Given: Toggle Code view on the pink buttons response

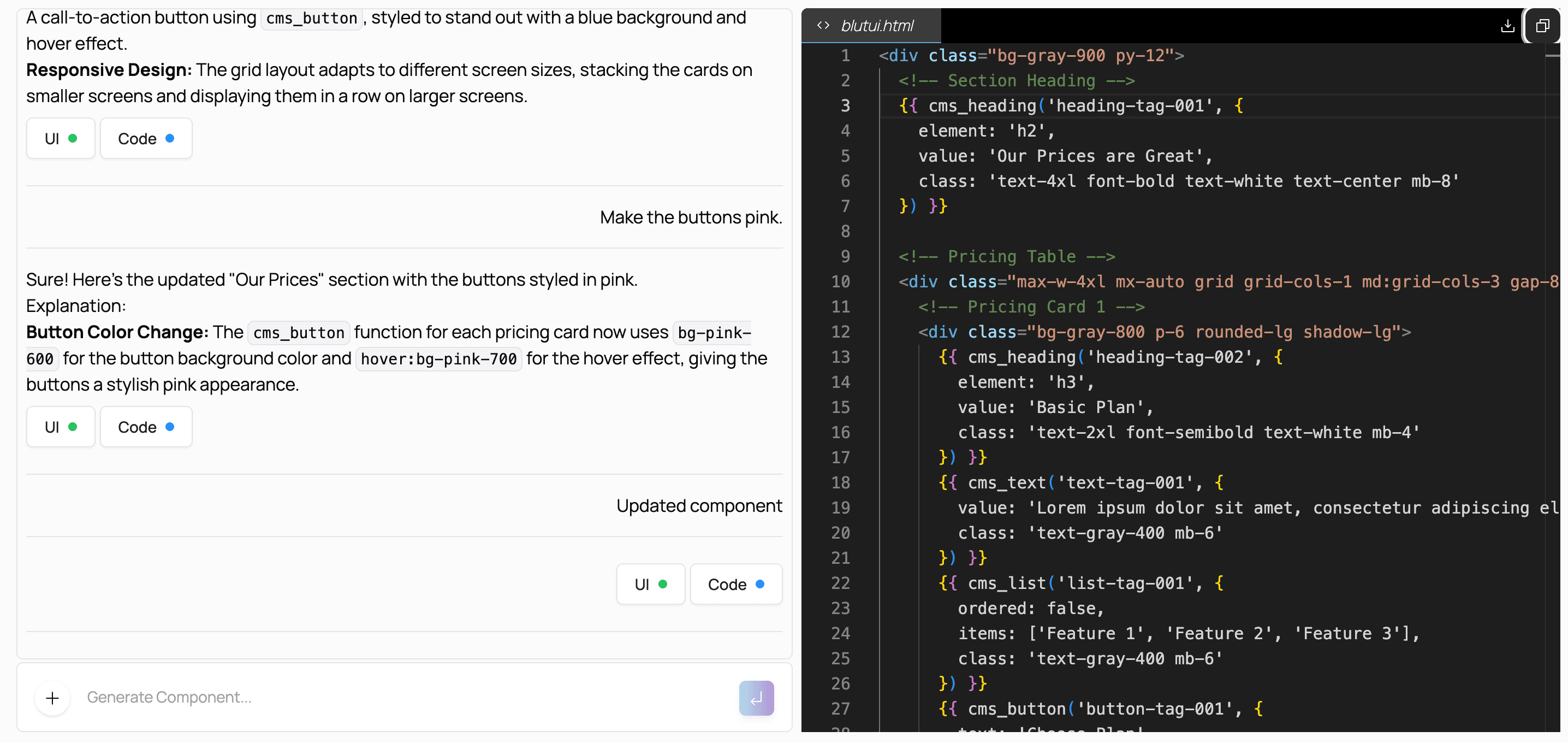Looking at the screenshot, I should click(x=145, y=426).
